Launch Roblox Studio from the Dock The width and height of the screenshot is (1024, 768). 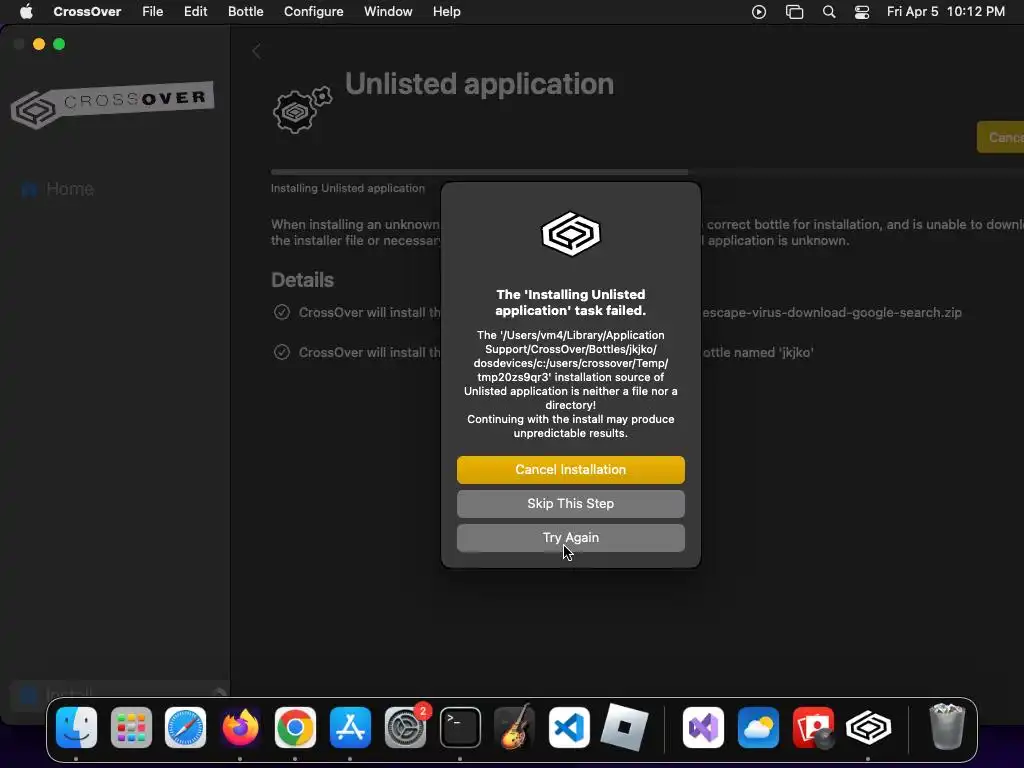tap(624, 727)
